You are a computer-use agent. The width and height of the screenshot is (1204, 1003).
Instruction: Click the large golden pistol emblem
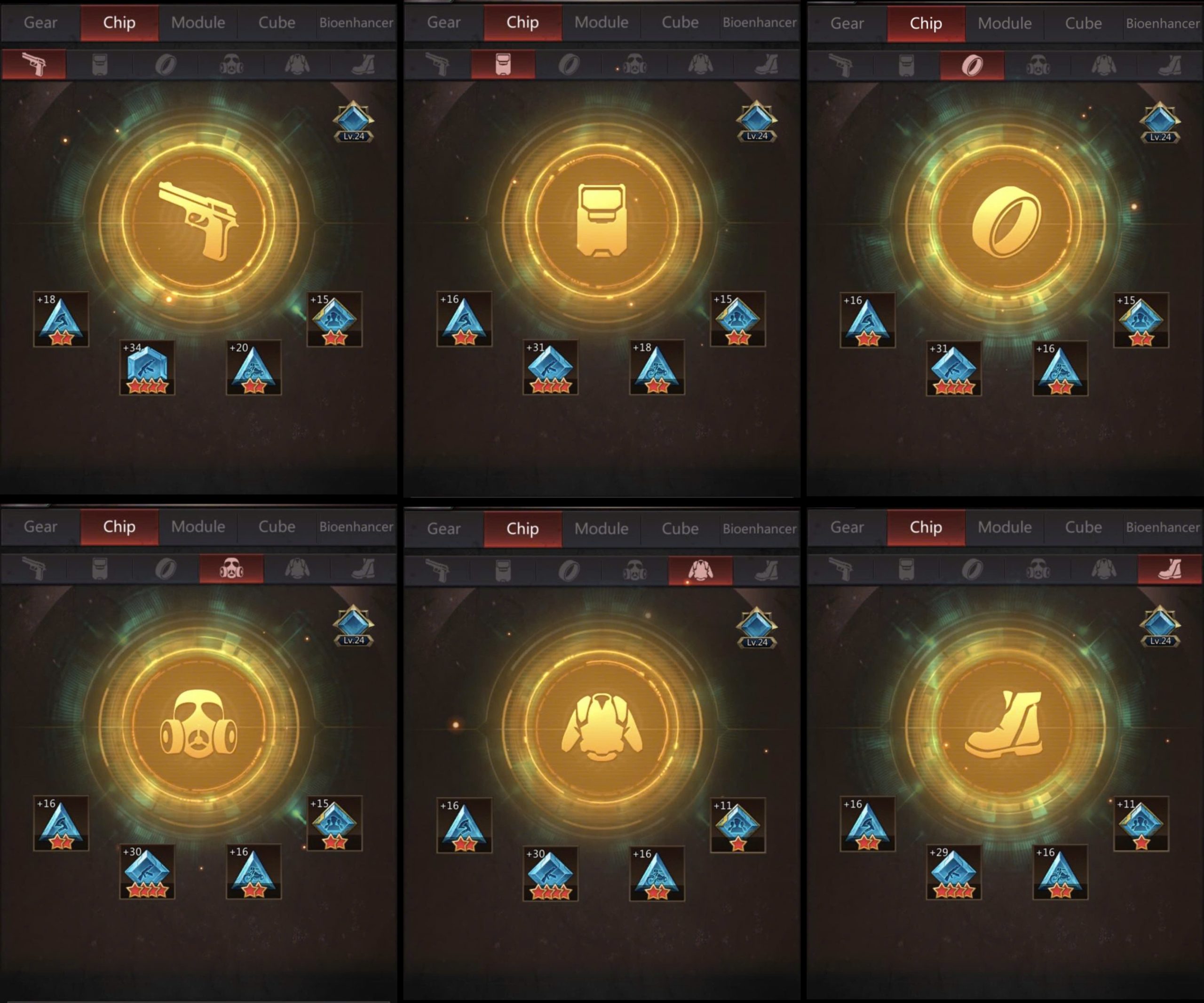198,221
